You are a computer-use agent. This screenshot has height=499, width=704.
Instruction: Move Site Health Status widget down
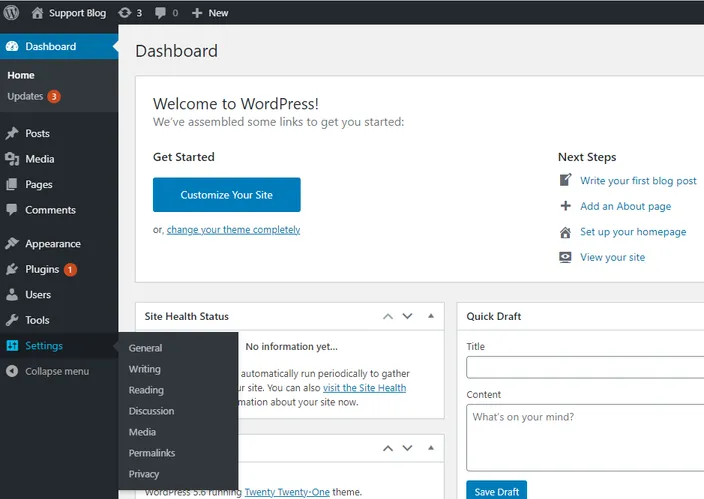tap(407, 316)
